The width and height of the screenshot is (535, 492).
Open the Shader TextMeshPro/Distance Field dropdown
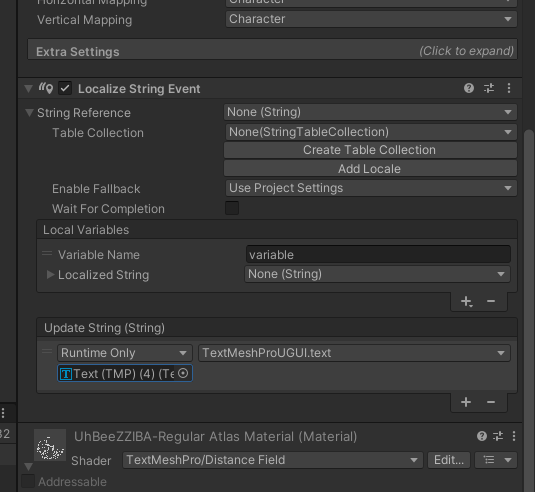tap(273, 460)
